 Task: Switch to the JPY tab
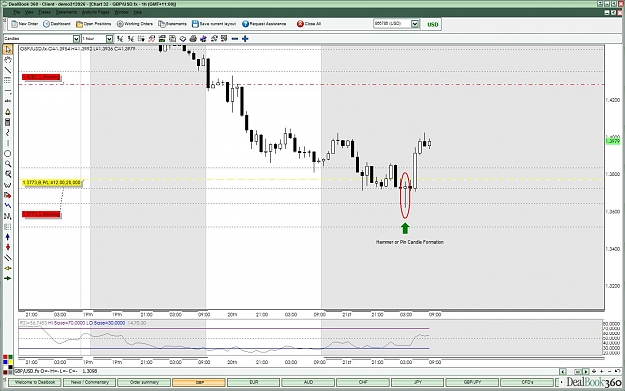click(417, 382)
